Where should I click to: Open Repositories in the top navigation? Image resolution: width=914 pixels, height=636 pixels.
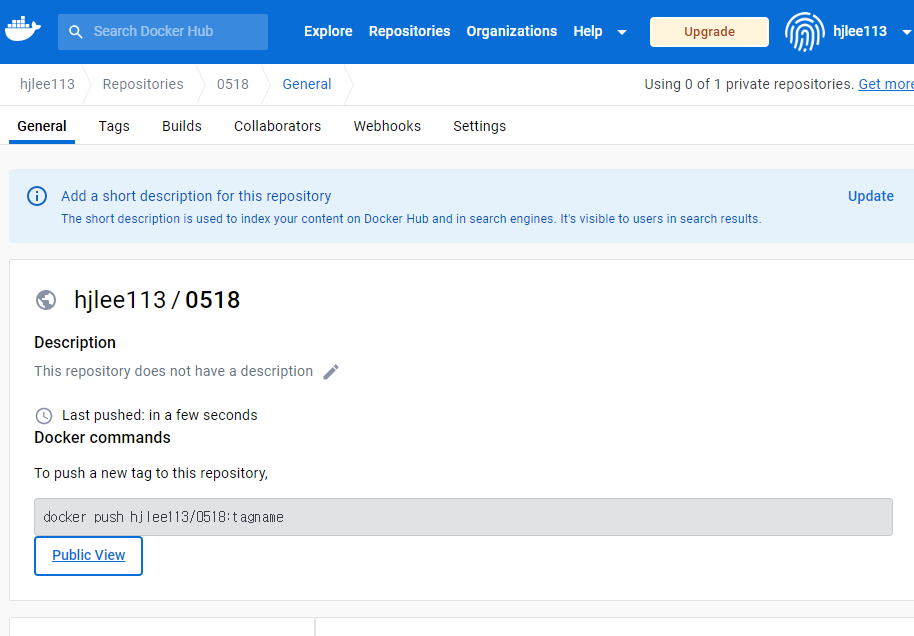(409, 31)
